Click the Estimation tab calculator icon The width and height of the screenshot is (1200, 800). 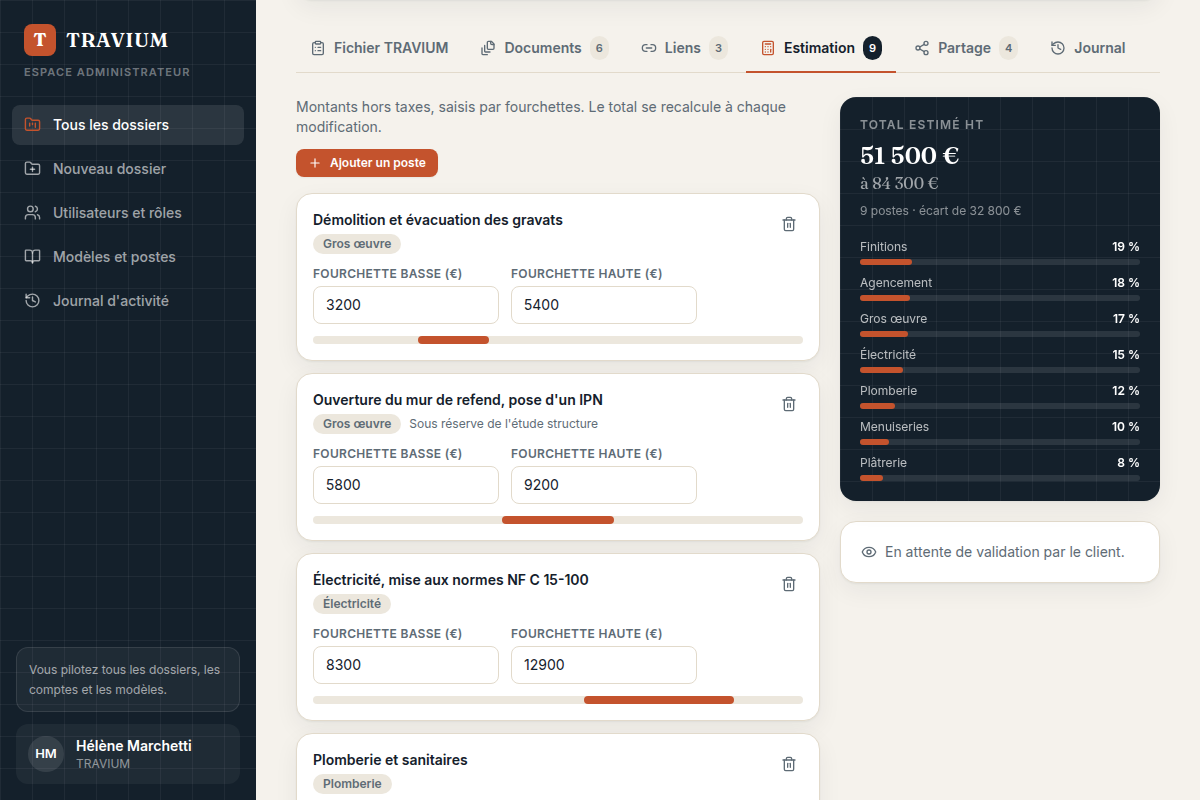(768, 48)
